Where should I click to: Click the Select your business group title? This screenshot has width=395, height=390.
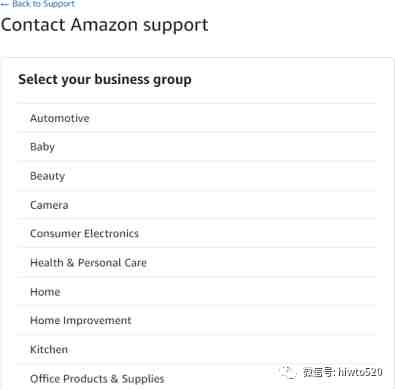[x=105, y=80]
